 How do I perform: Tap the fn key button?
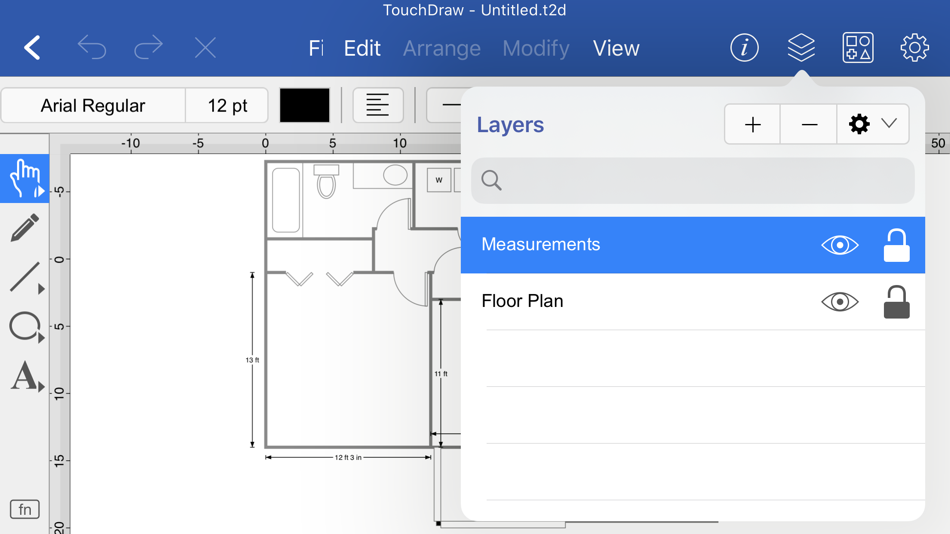25,509
